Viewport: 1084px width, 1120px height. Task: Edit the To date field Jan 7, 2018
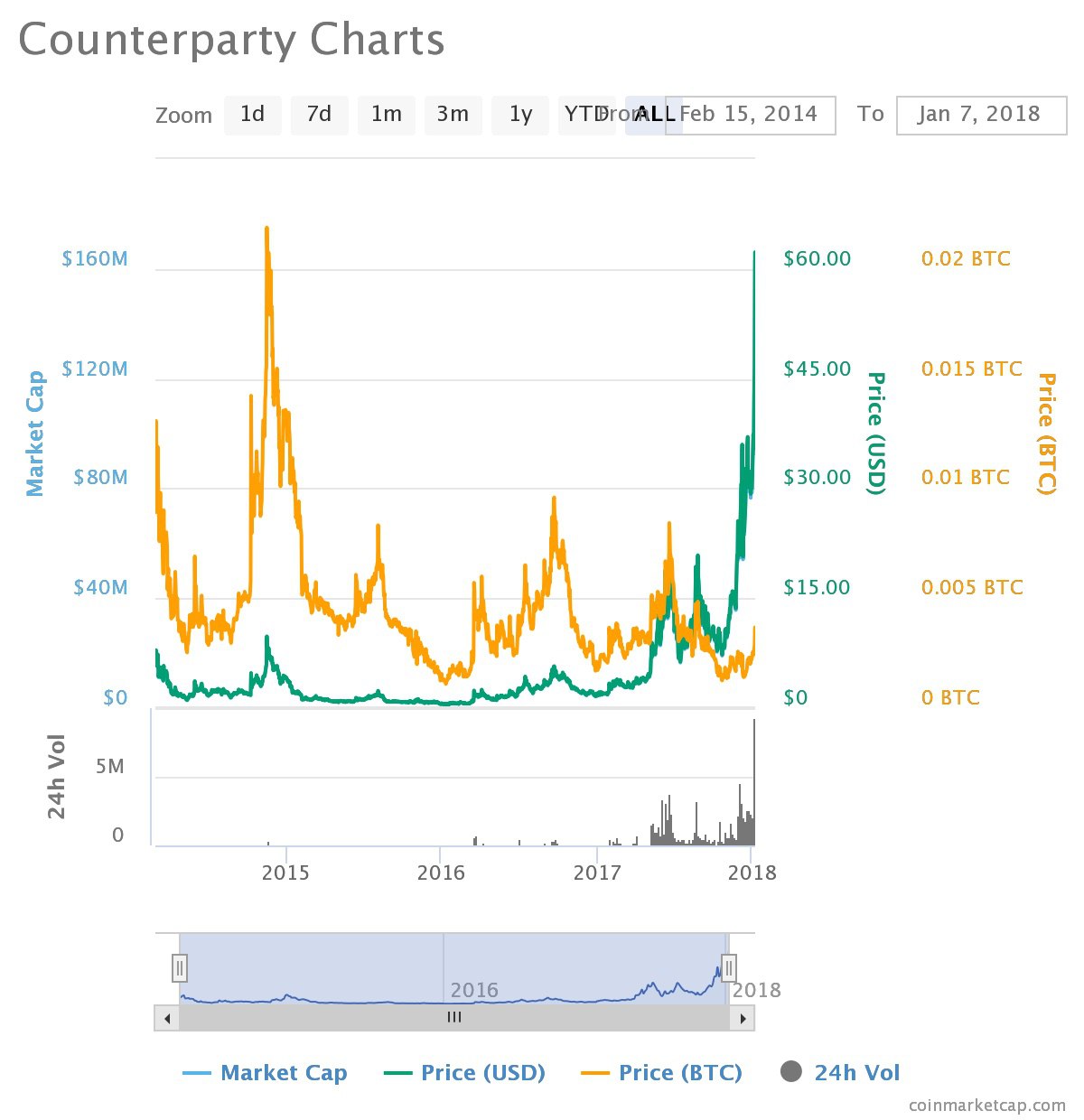tap(981, 115)
